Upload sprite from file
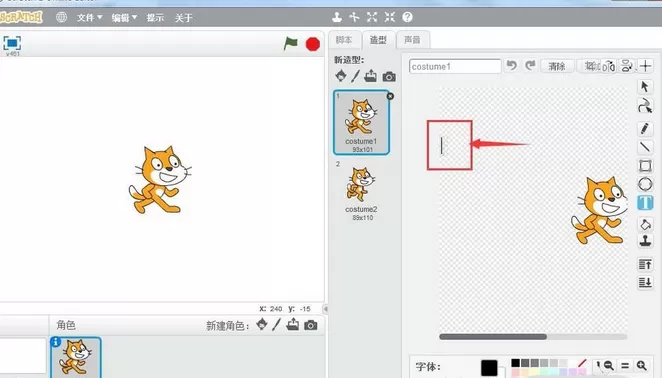The width and height of the screenshot is (662, 378). pos(292,324)
